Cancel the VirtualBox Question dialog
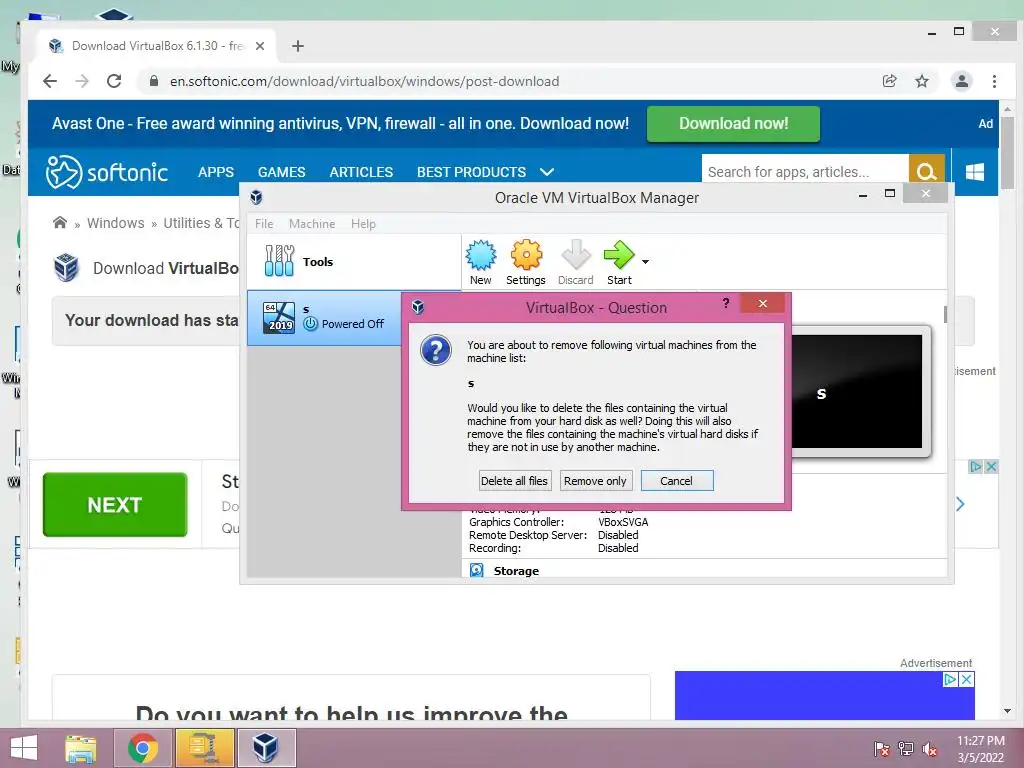The image size is (1024, 768). (x=677, y=481)
